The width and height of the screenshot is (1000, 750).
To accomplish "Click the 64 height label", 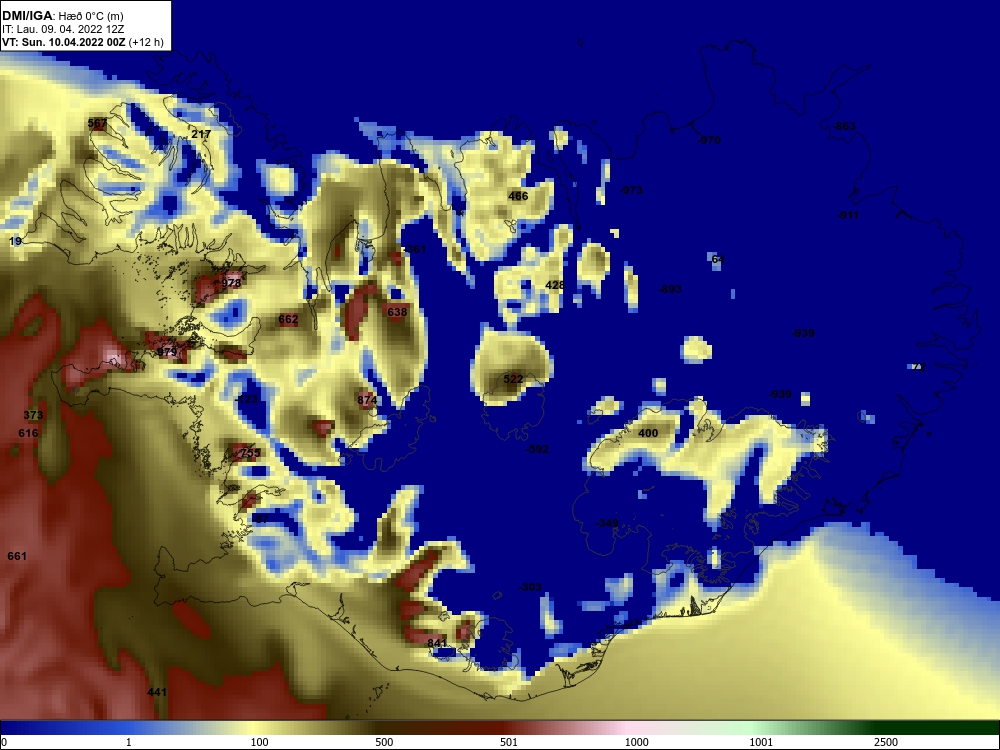I will [717, 260].
